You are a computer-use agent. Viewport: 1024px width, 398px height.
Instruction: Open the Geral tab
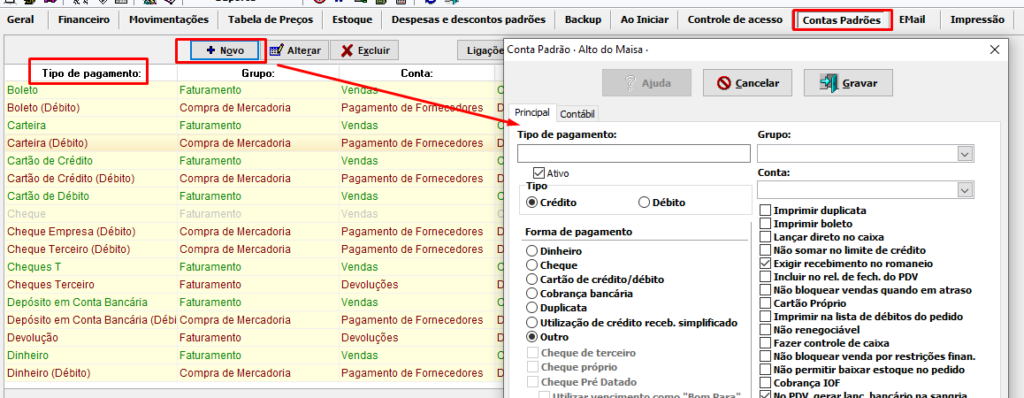coord(20,20)
